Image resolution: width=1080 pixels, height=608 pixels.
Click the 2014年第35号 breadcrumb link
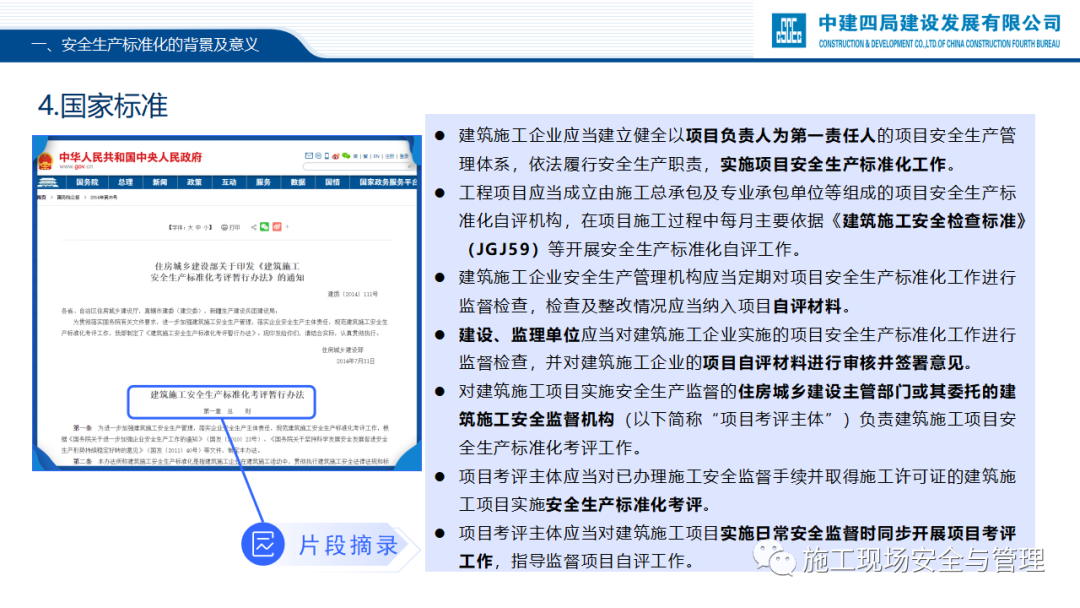pos(103,198)
